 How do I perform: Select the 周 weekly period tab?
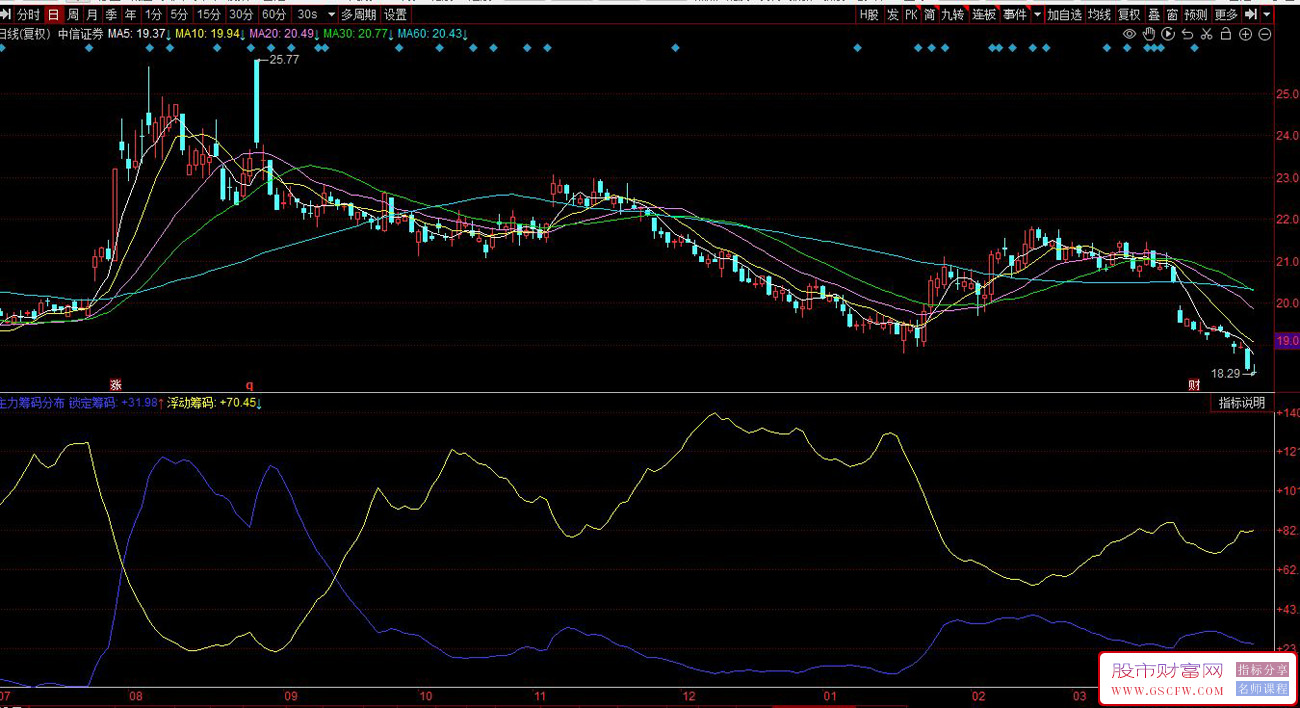tap(72, 15)
